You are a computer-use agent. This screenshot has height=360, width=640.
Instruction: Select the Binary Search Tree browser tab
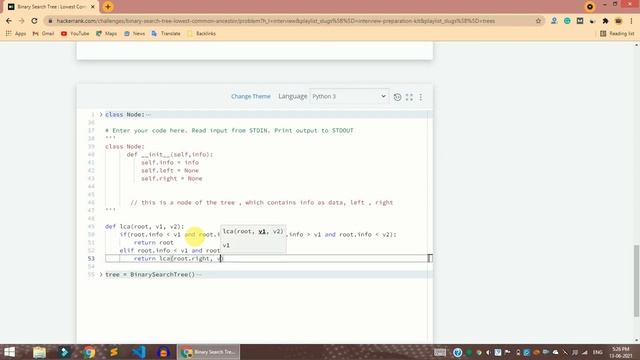[x=50, y=7]
